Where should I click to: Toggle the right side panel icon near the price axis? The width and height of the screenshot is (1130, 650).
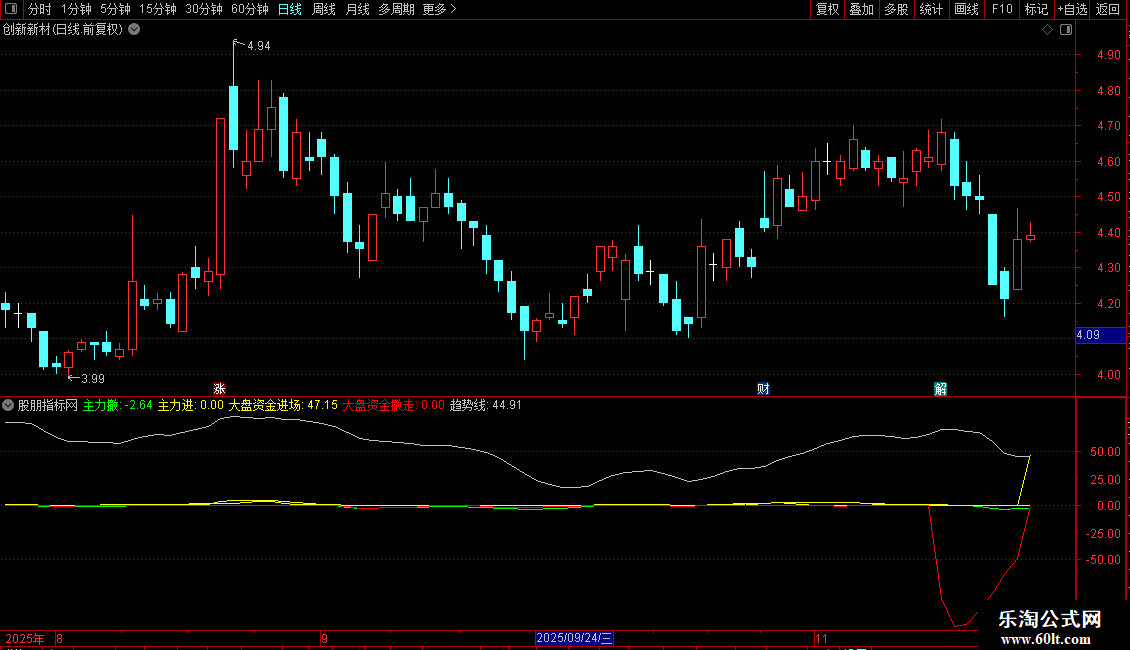coord(1066,30)
